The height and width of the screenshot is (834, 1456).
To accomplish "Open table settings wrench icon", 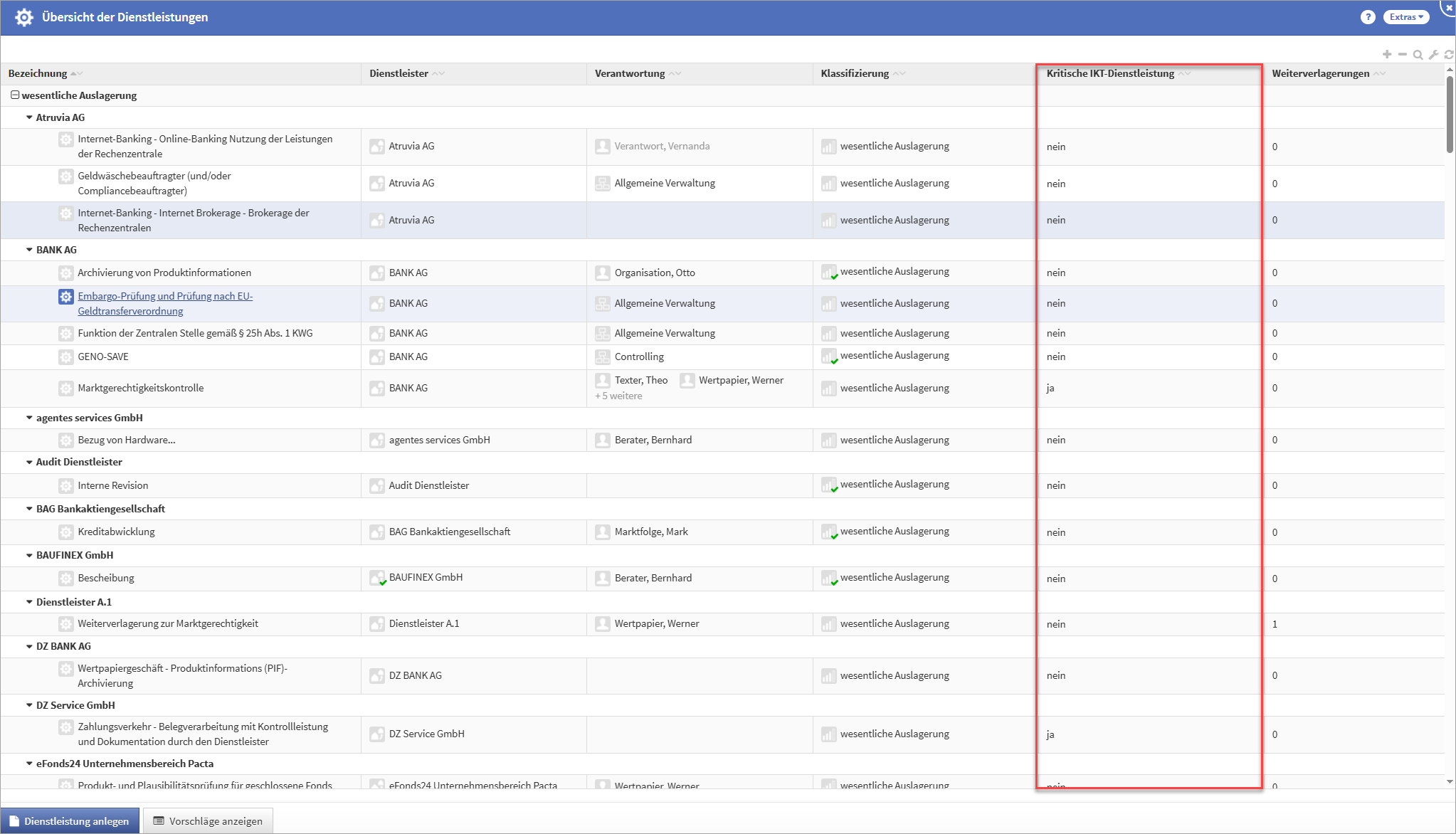I will coord(1433,55).
